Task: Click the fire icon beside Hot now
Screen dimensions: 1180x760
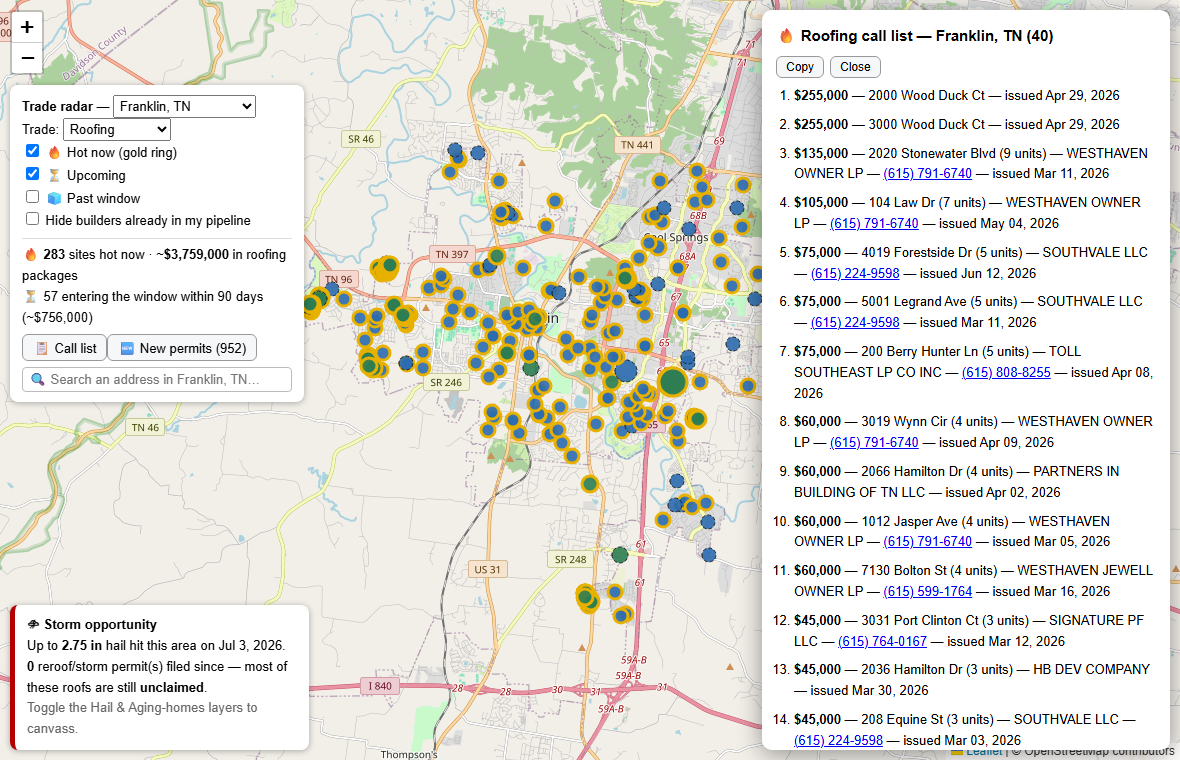Action: (54, 153)
